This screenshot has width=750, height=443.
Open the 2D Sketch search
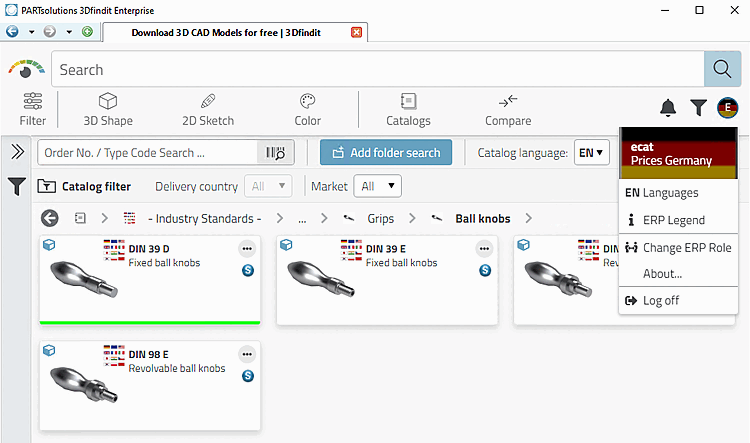[208, 109]
